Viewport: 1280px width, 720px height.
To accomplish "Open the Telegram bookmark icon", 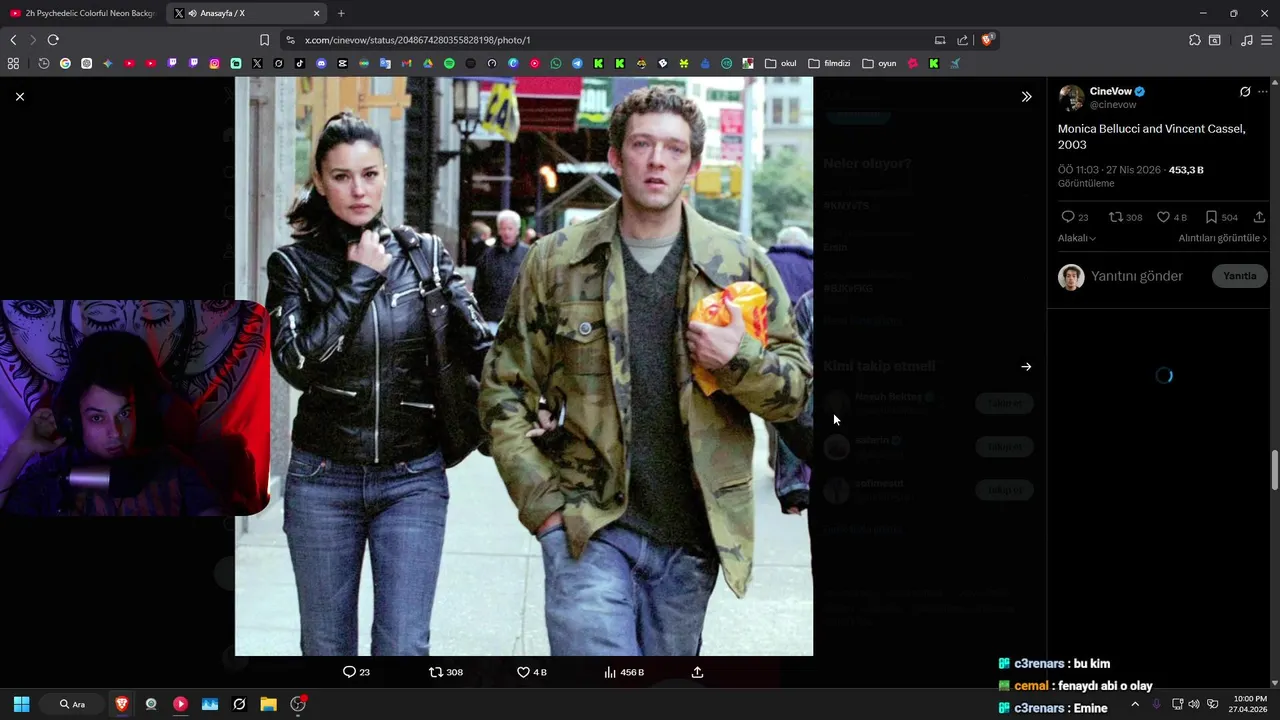I will tap(577, 63).
